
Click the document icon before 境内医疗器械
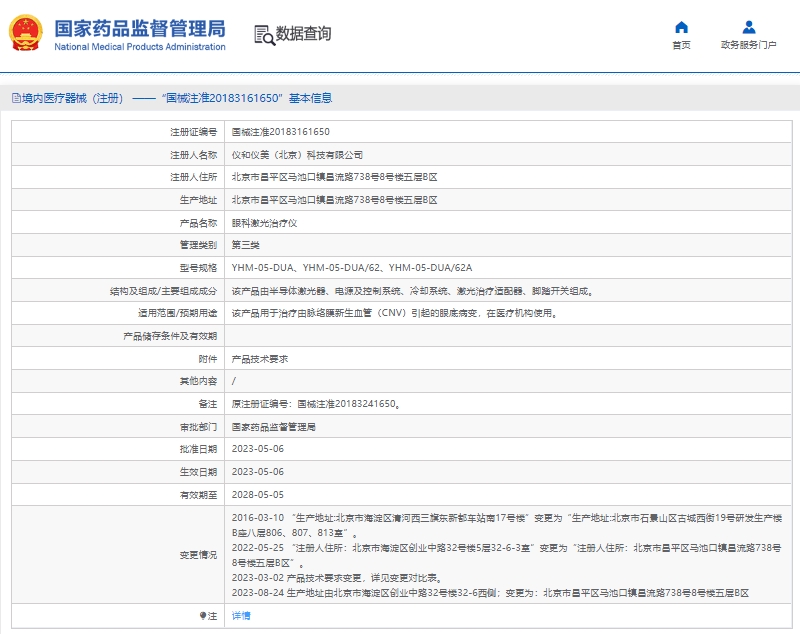tap(15, 98)
